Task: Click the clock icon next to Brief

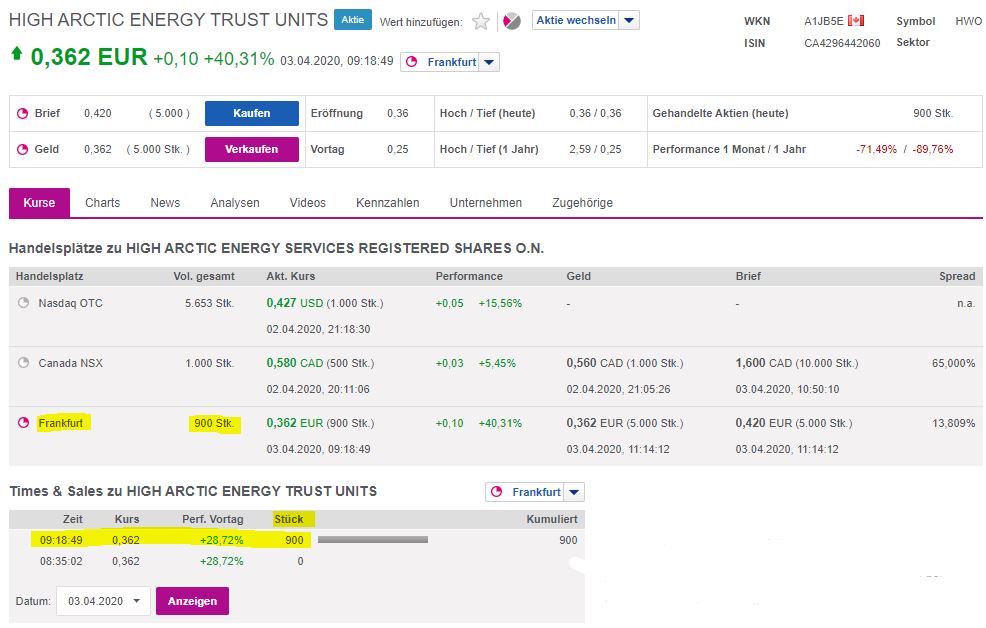Action: [22, 114]
